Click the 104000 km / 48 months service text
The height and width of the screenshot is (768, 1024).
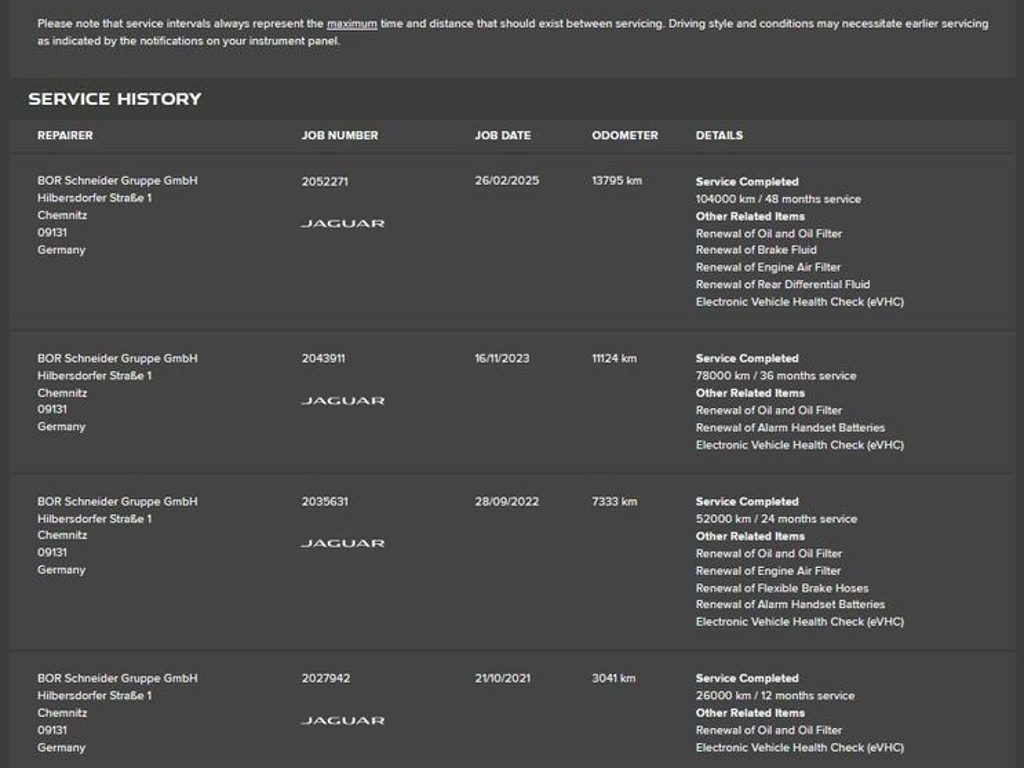778,199
